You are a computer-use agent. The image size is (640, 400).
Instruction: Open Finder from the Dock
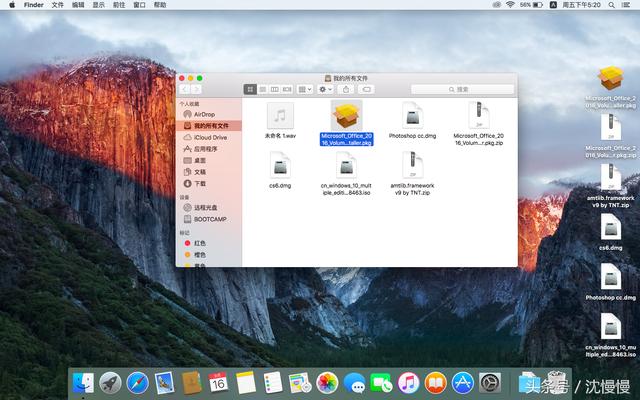[x=83, y=383]
